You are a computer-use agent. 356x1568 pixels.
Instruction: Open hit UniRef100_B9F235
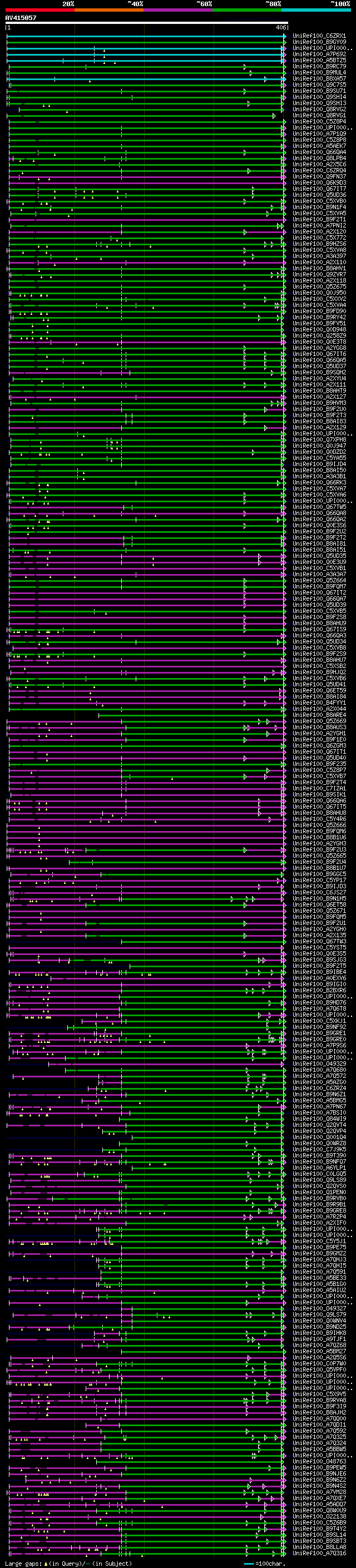pos(319,764)
